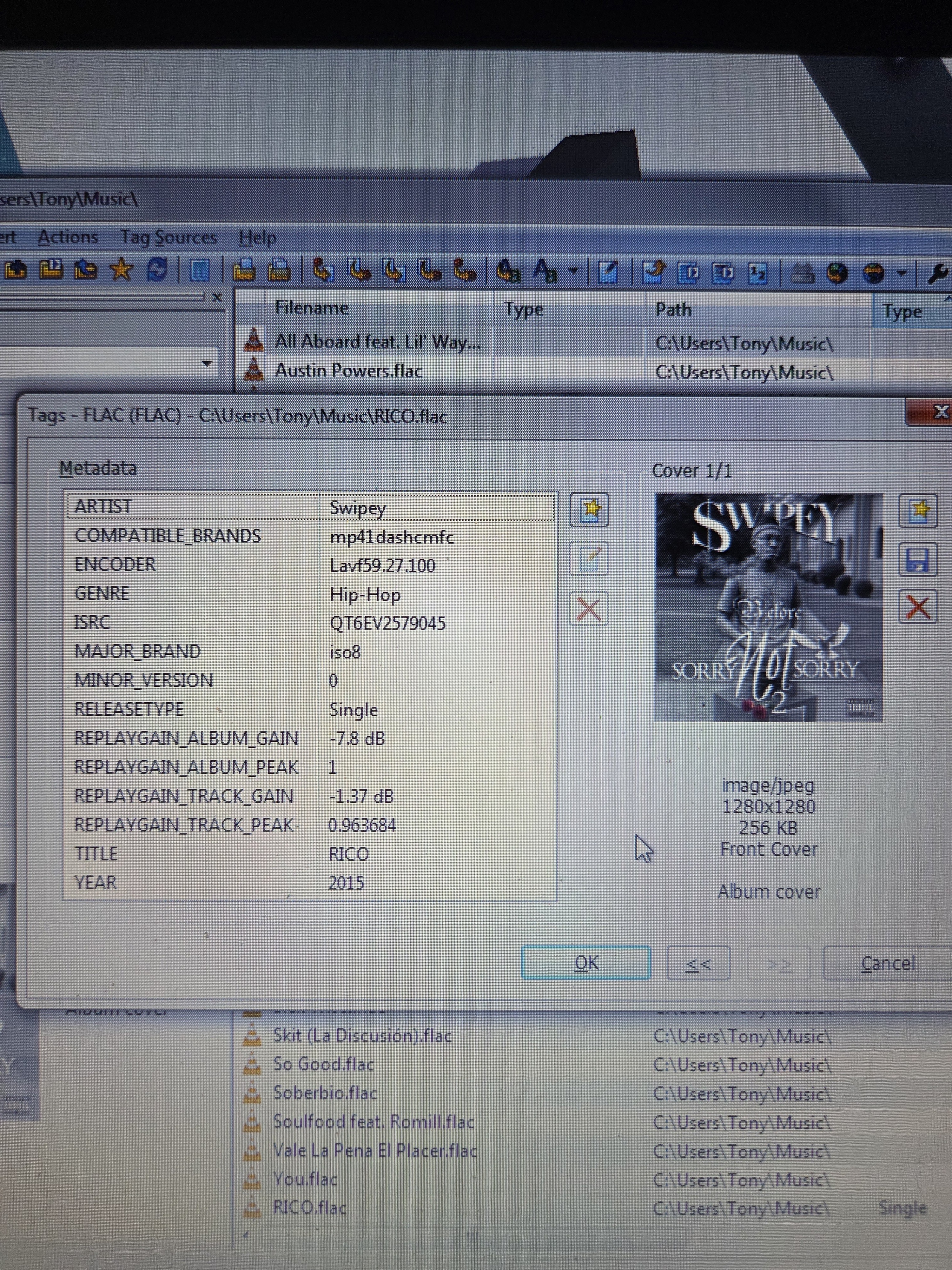The image size is (952, 1270).
Task: Click the album cover thumbnail
Action: [768, 607]
